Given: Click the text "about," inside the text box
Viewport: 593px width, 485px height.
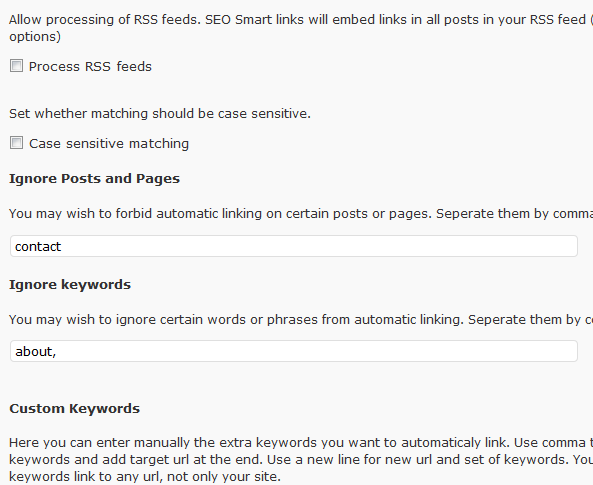Looking at the screenshot, I should (x=36, y=351).
